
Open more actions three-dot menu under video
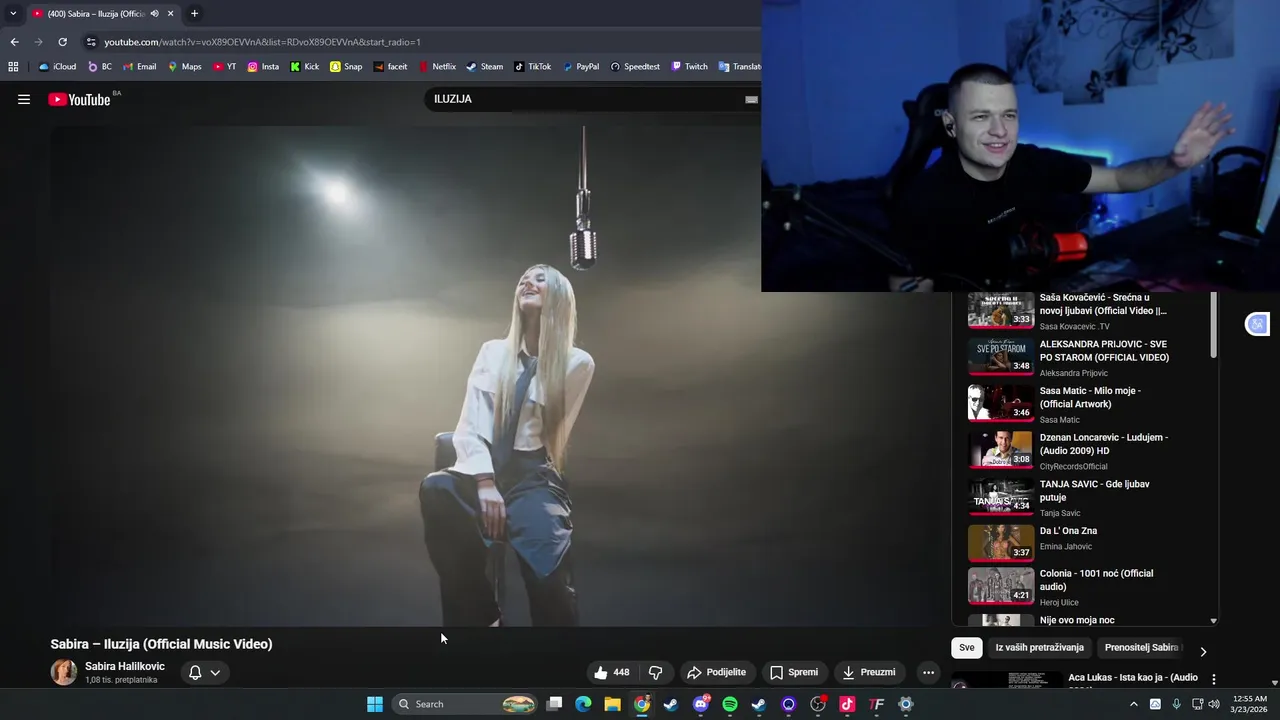tap(928, 672)
